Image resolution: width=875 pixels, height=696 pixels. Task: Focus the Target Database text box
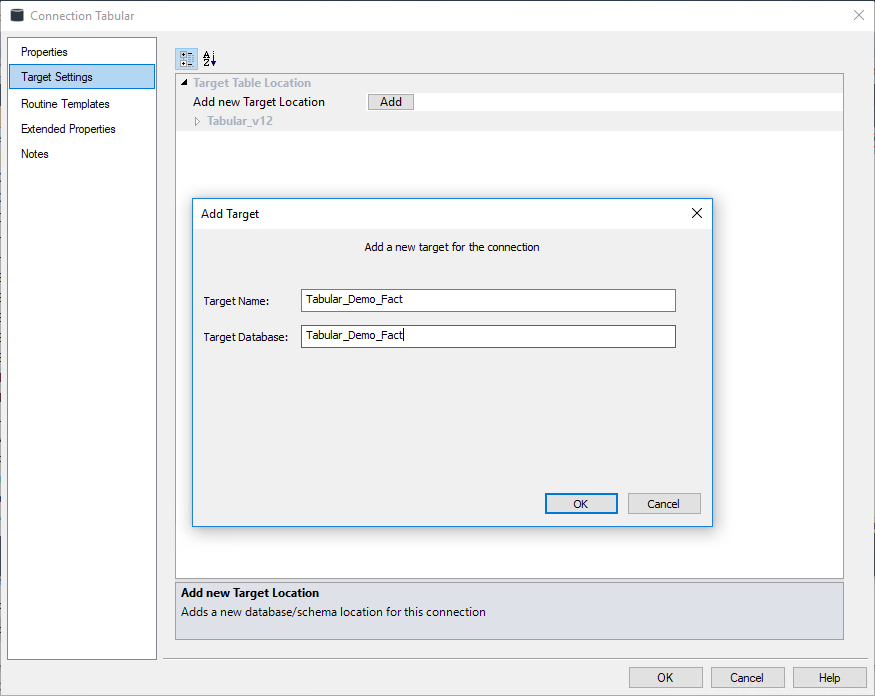pyautogui.click(x=488, y=336)
